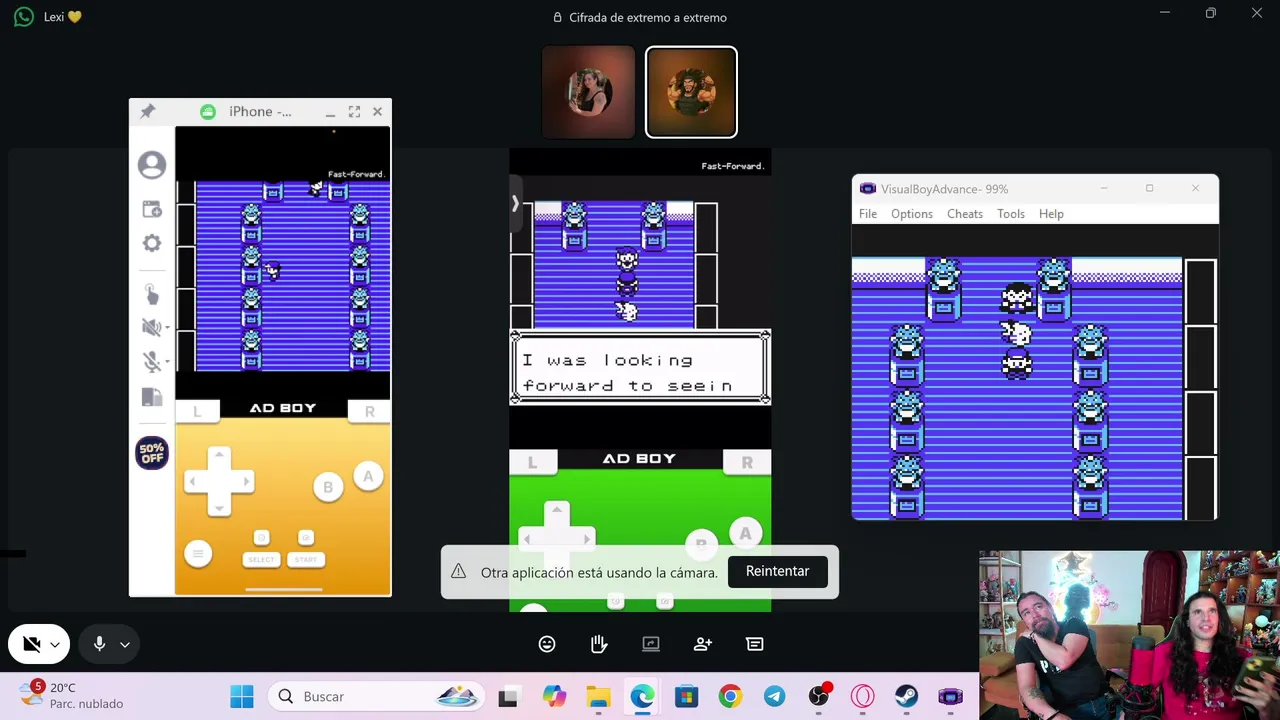Tap START in yellow AD BOY emulator

(x=306, y=559)
